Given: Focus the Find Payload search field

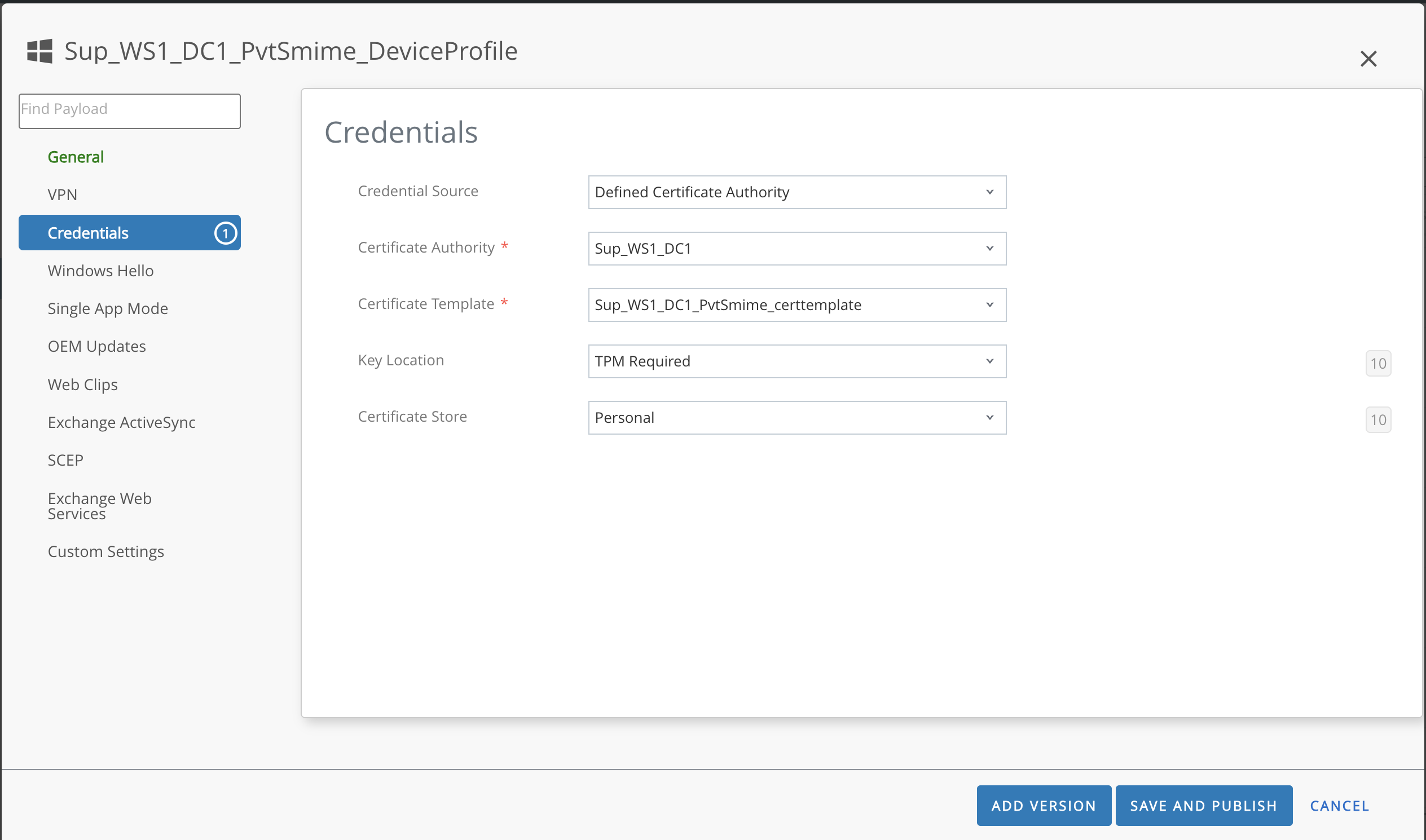Looking at the screenshot, I should point(129,111).
